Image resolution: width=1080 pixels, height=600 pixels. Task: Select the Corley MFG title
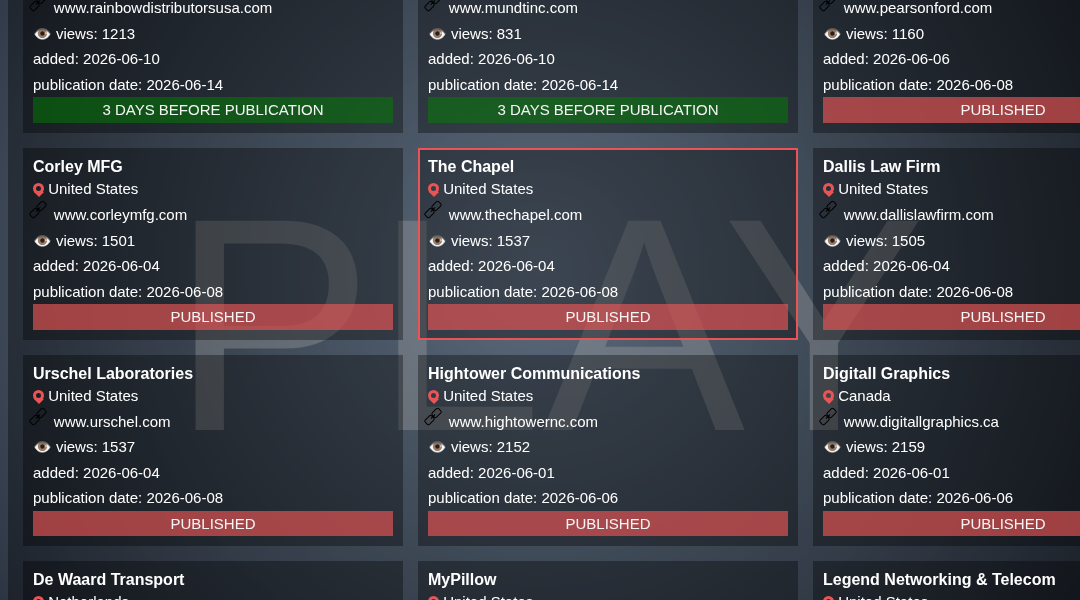click(78, 167)
